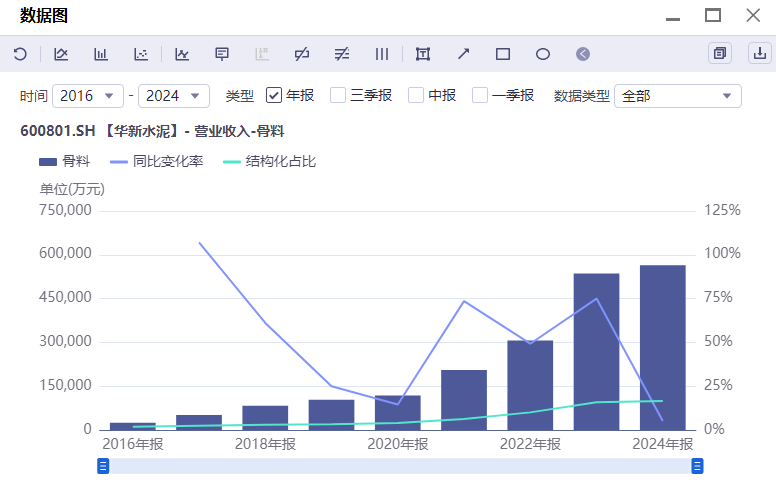776x491 pixels.
Task: Close the 数据图 window
Action: [753, 15]
